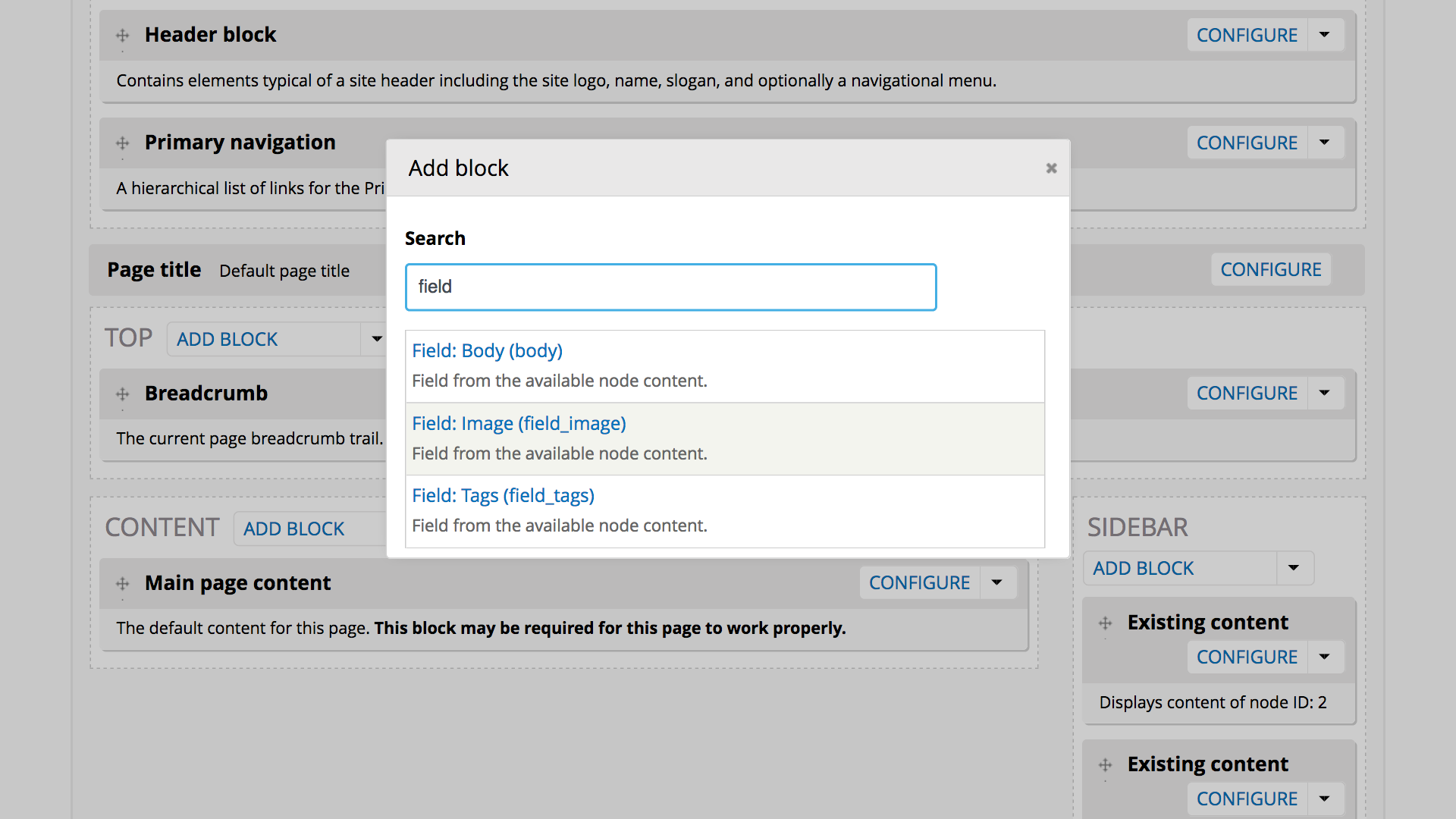Expand Header block configure dropdown arrow
The image size is (1456, 819).
tap(1325, 35)
